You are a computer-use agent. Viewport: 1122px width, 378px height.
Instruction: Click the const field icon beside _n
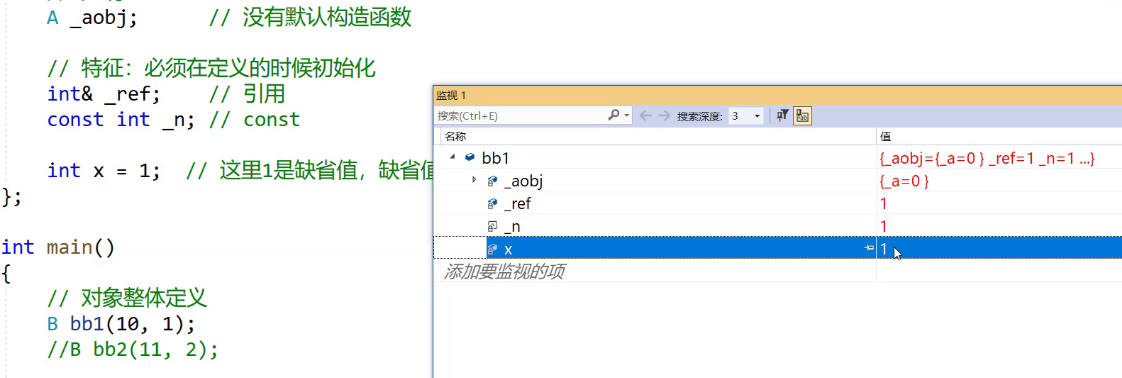pyautogui.click(x=492, y=227)
